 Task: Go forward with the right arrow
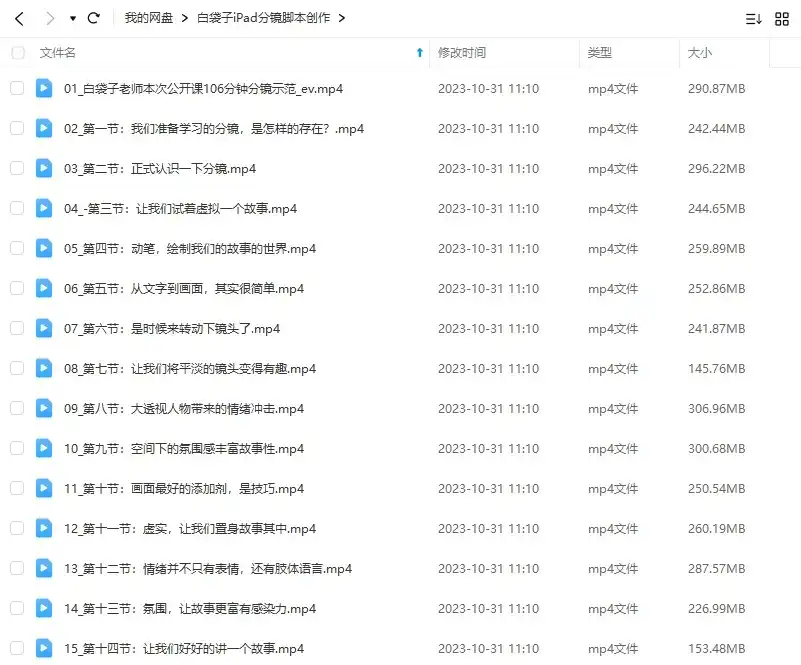click(x=50, y=19)
